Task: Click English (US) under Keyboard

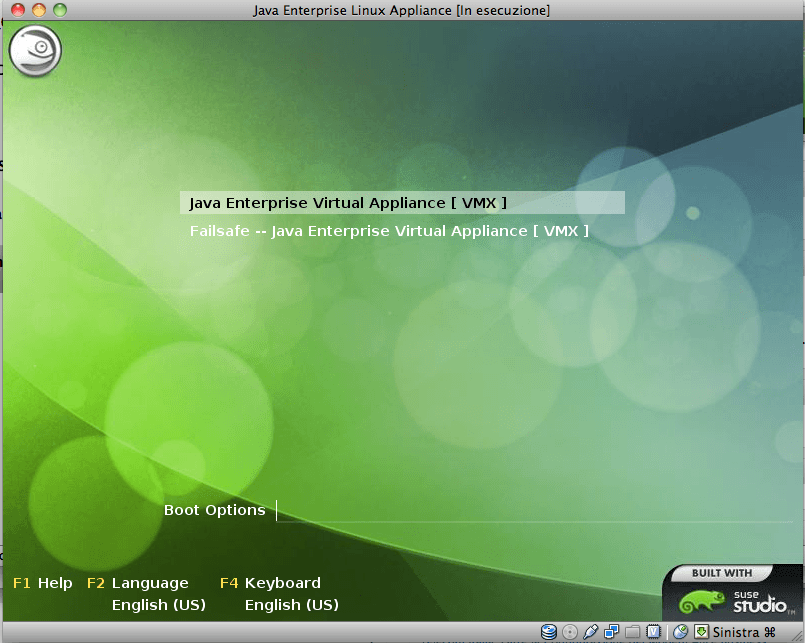Action: point(292,605)
